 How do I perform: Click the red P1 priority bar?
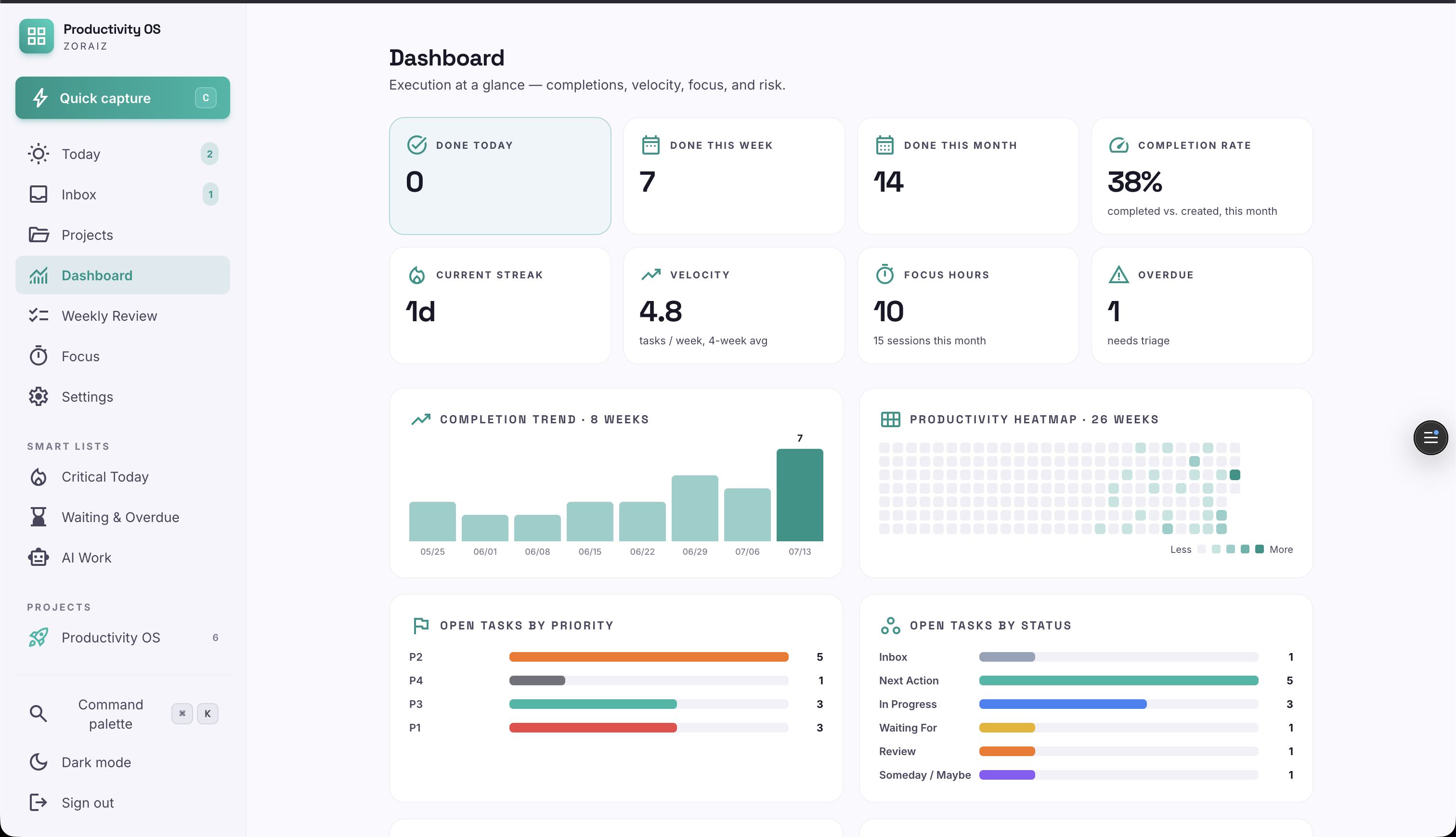593,728
